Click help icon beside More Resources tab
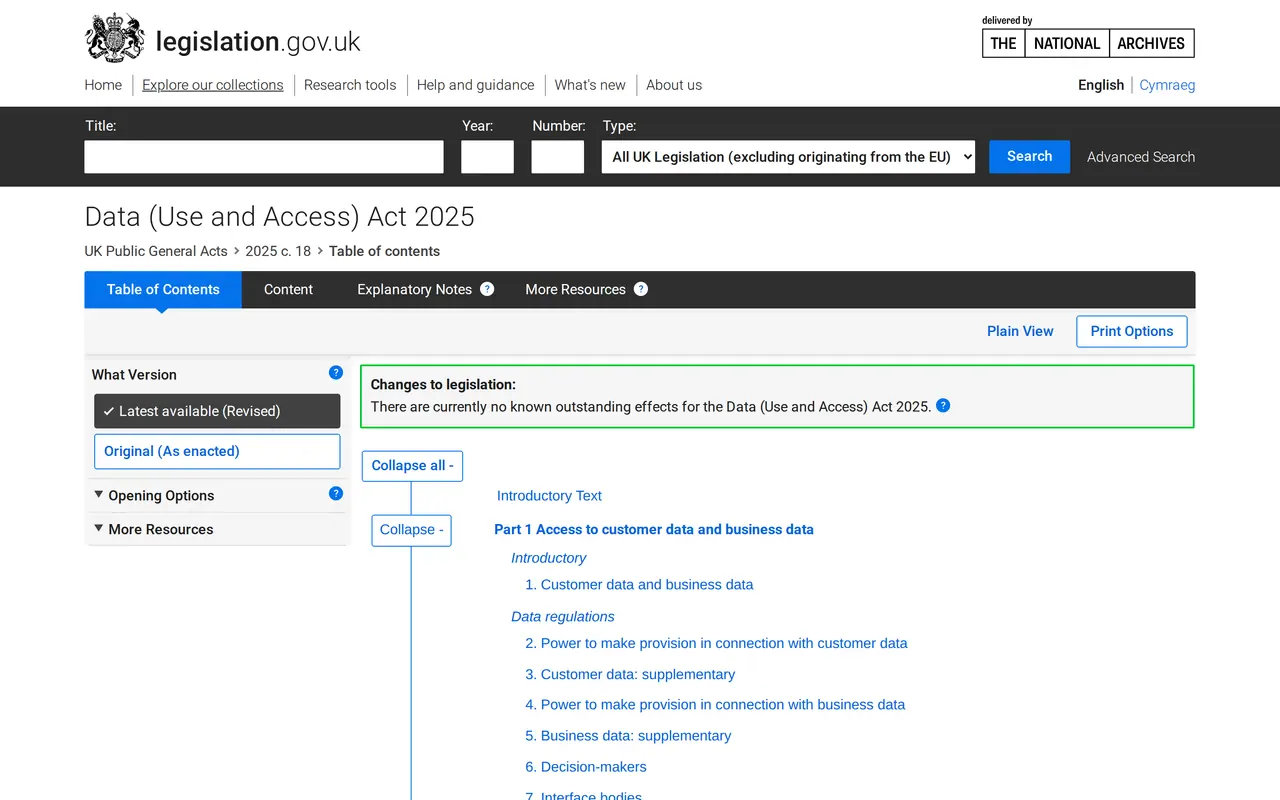This screenshot has width=1280, height=800. 641,289
